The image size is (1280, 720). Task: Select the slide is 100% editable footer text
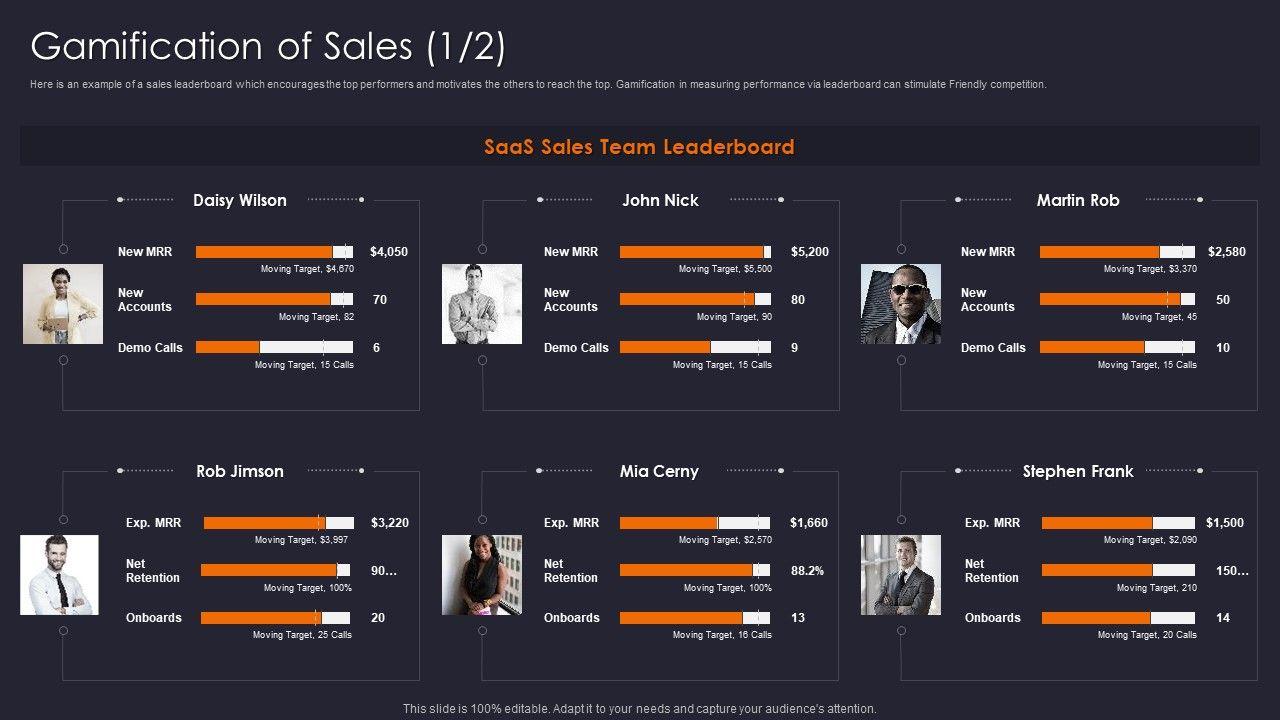point(639,709)
